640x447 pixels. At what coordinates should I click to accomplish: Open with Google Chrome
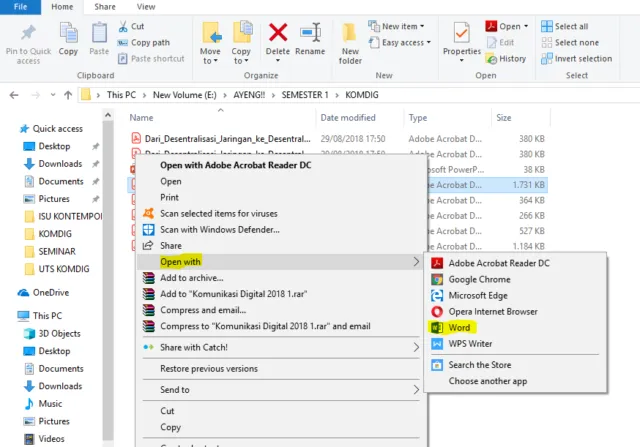[479, 280]
